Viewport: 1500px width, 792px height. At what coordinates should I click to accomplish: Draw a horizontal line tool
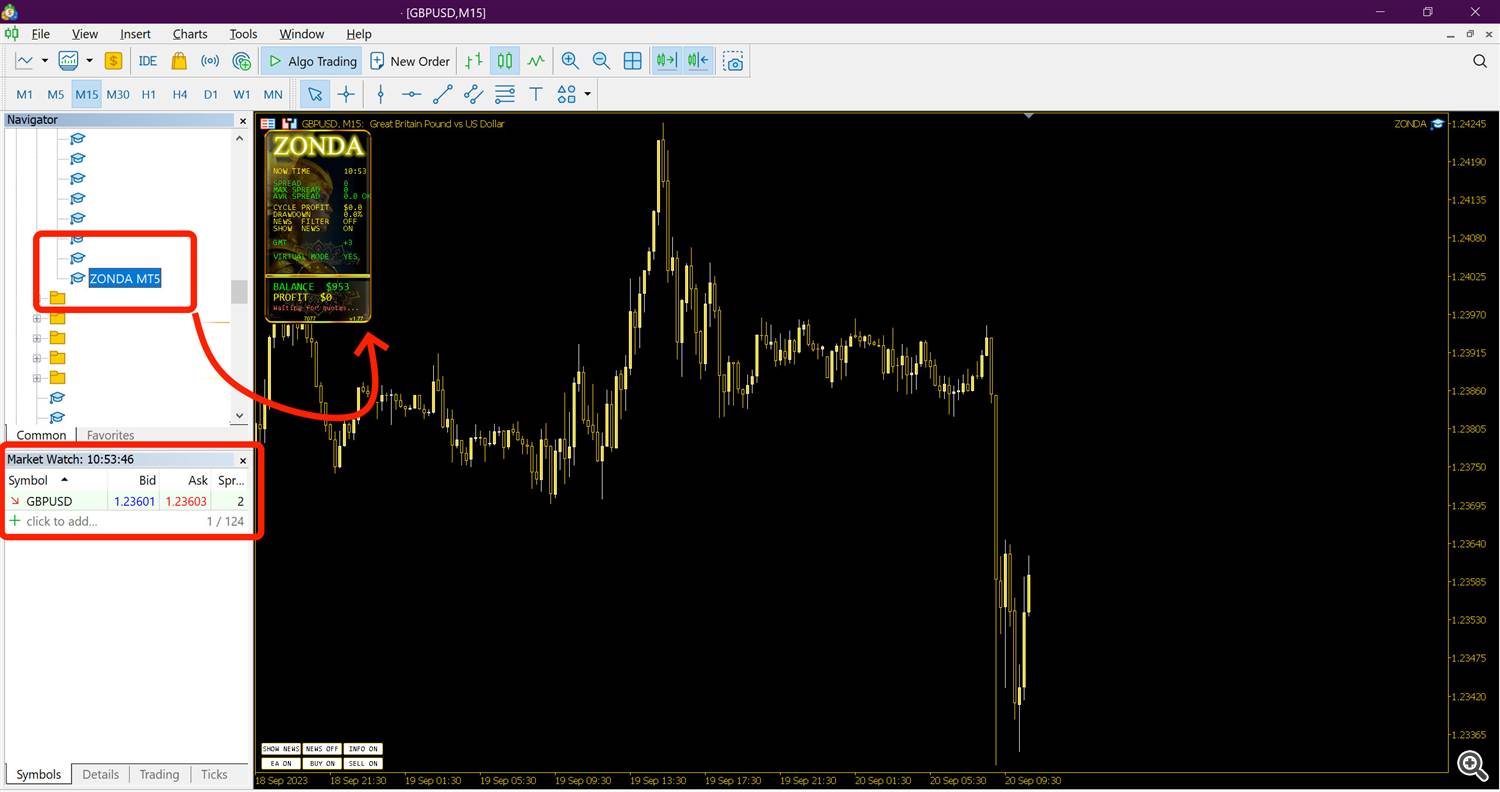coord(411,94)
